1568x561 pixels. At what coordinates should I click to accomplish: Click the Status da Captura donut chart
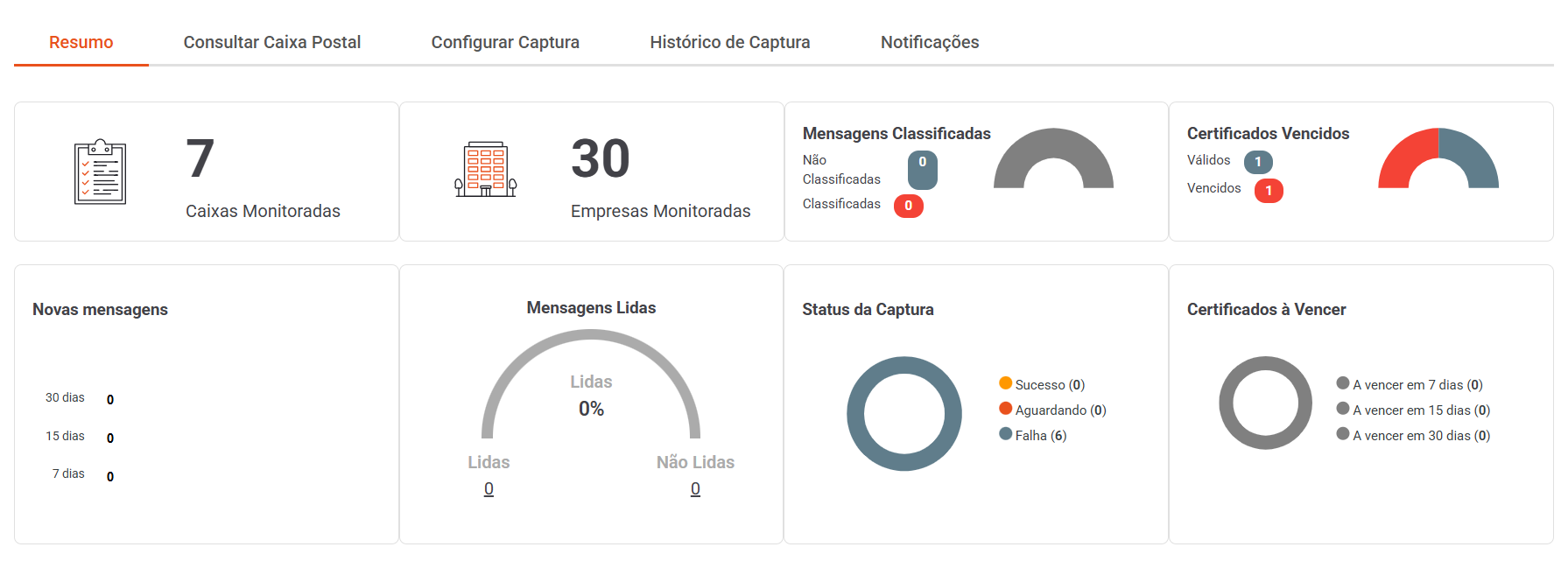904,413
